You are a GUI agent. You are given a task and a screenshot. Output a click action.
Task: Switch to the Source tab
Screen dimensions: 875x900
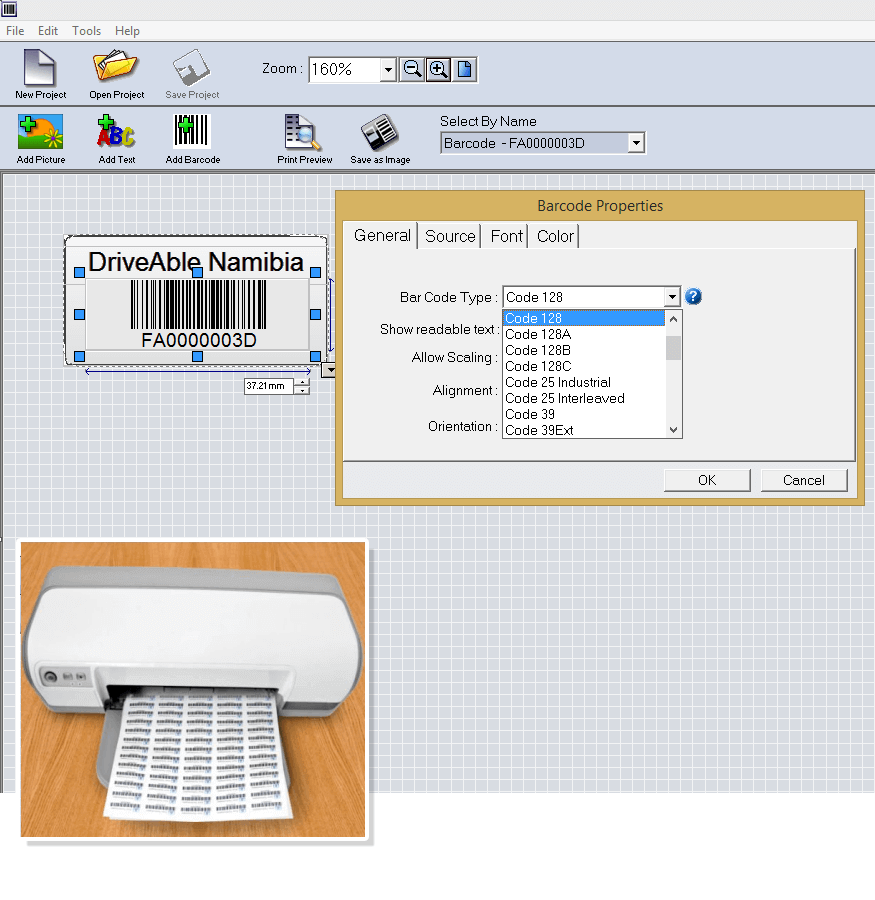coord(450,236)
